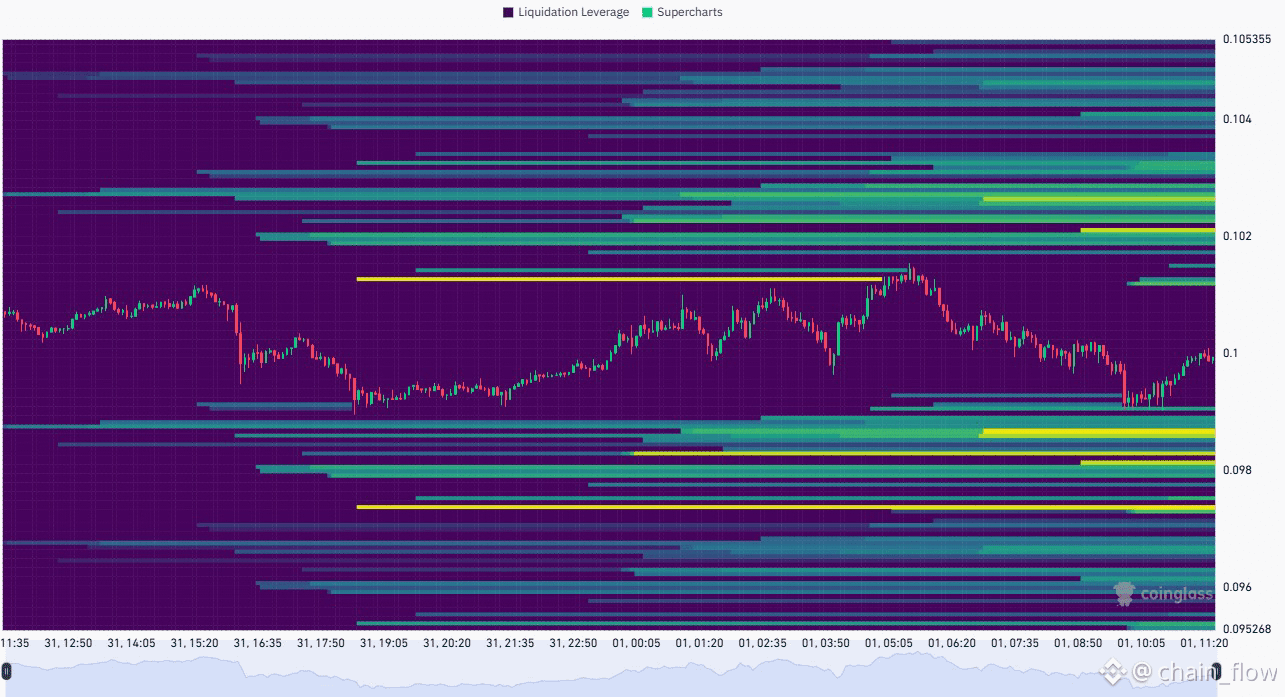Click the 01, 11:20 time label

(1204, 643)
